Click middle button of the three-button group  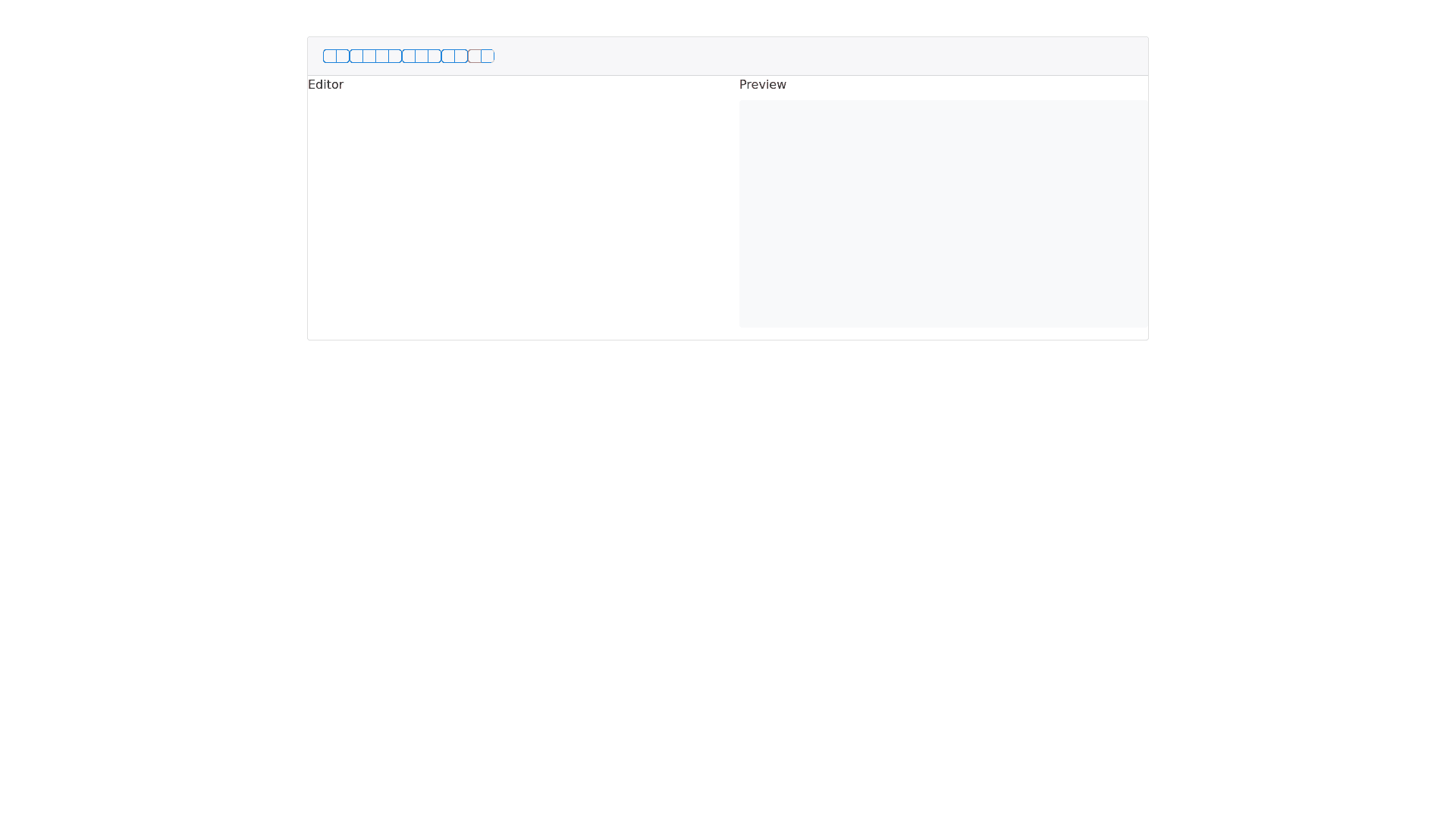tap(422, 56)
